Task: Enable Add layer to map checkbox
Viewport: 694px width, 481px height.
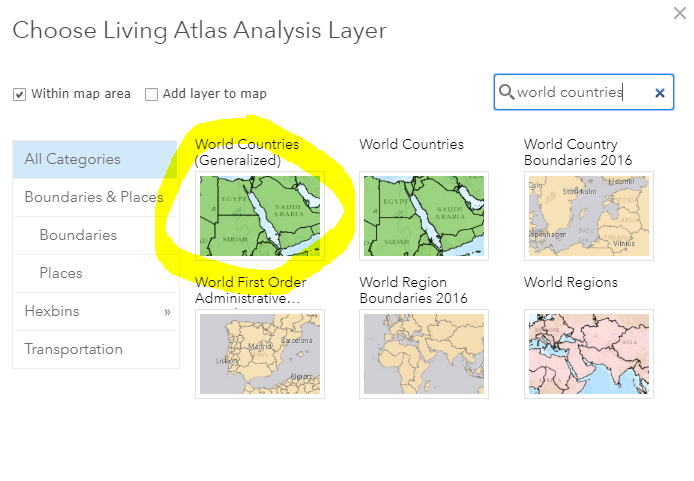Action: point(151,94)
